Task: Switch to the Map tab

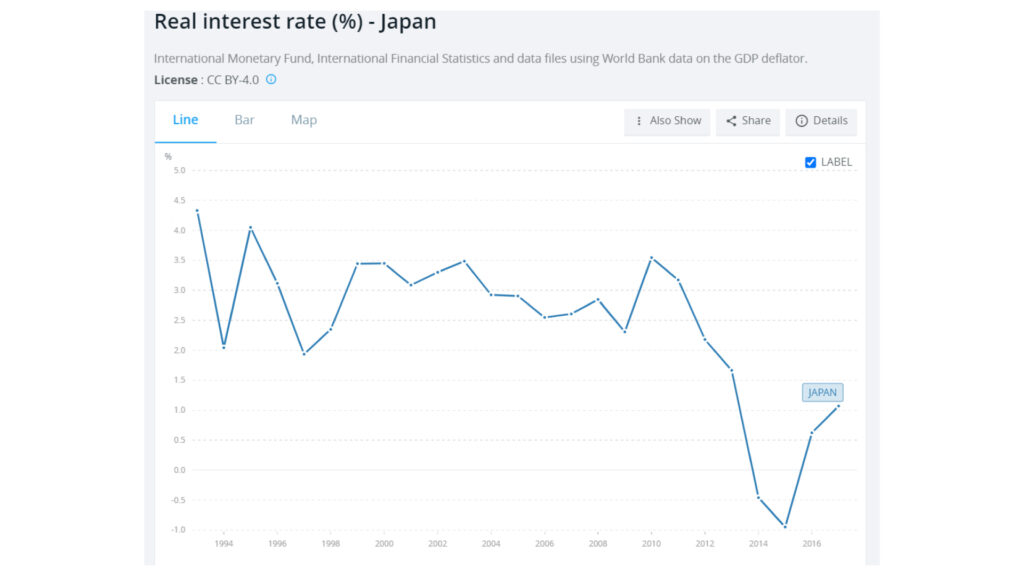Action: click(x=304, y=120)
